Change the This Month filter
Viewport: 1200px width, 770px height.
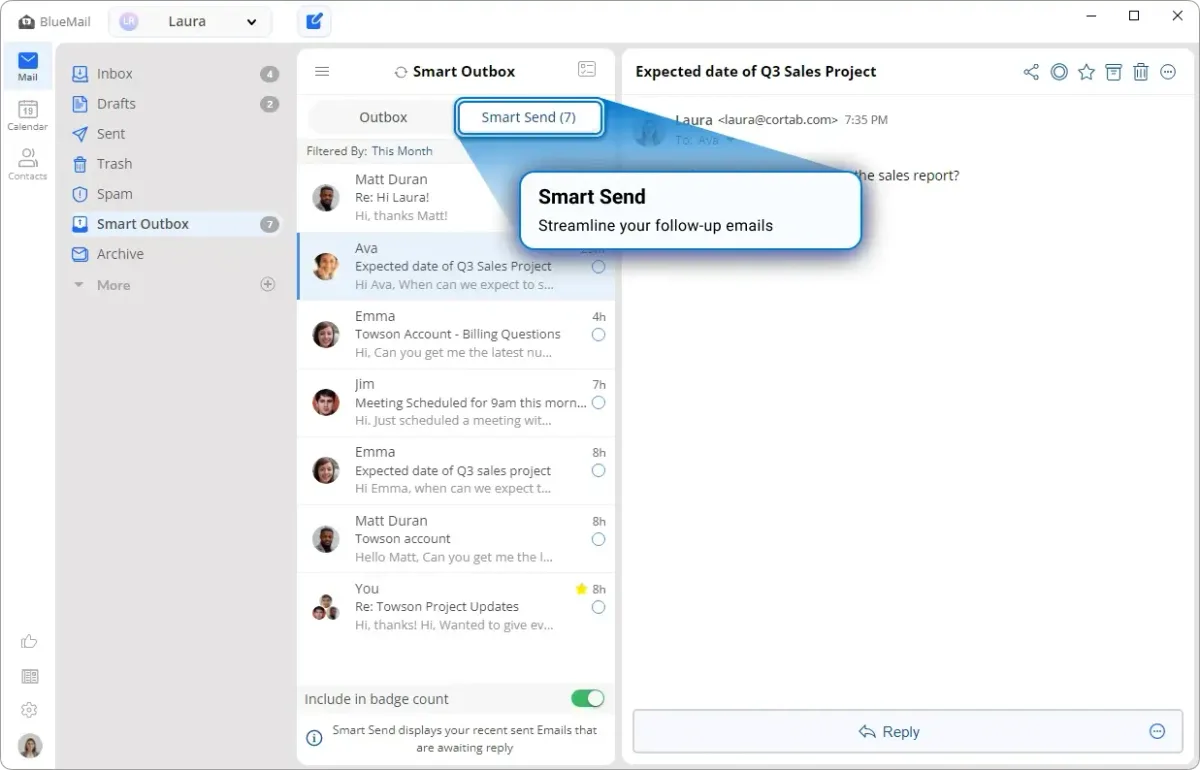402,151
